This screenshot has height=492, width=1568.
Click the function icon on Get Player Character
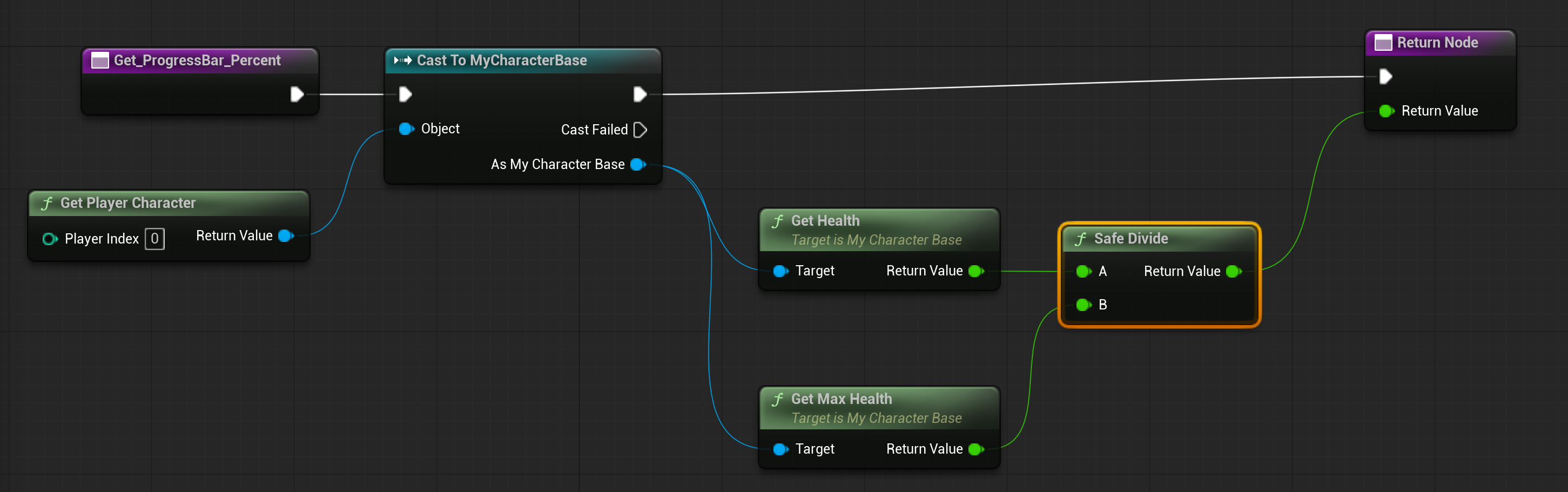tap(47, 204)
